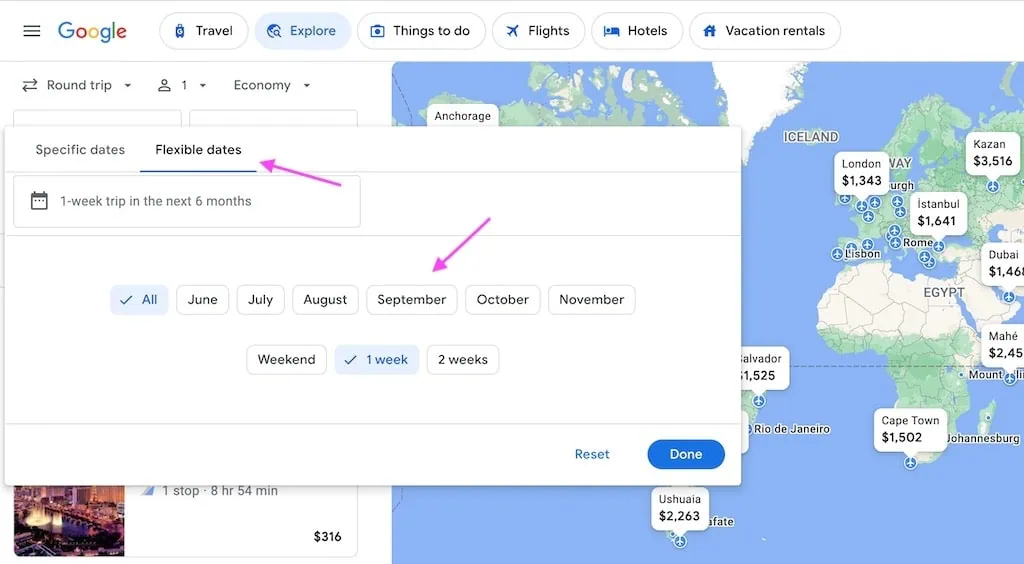
Task: Toggle the All months chip
Action: pyautogui.click(x=139, y=300)
